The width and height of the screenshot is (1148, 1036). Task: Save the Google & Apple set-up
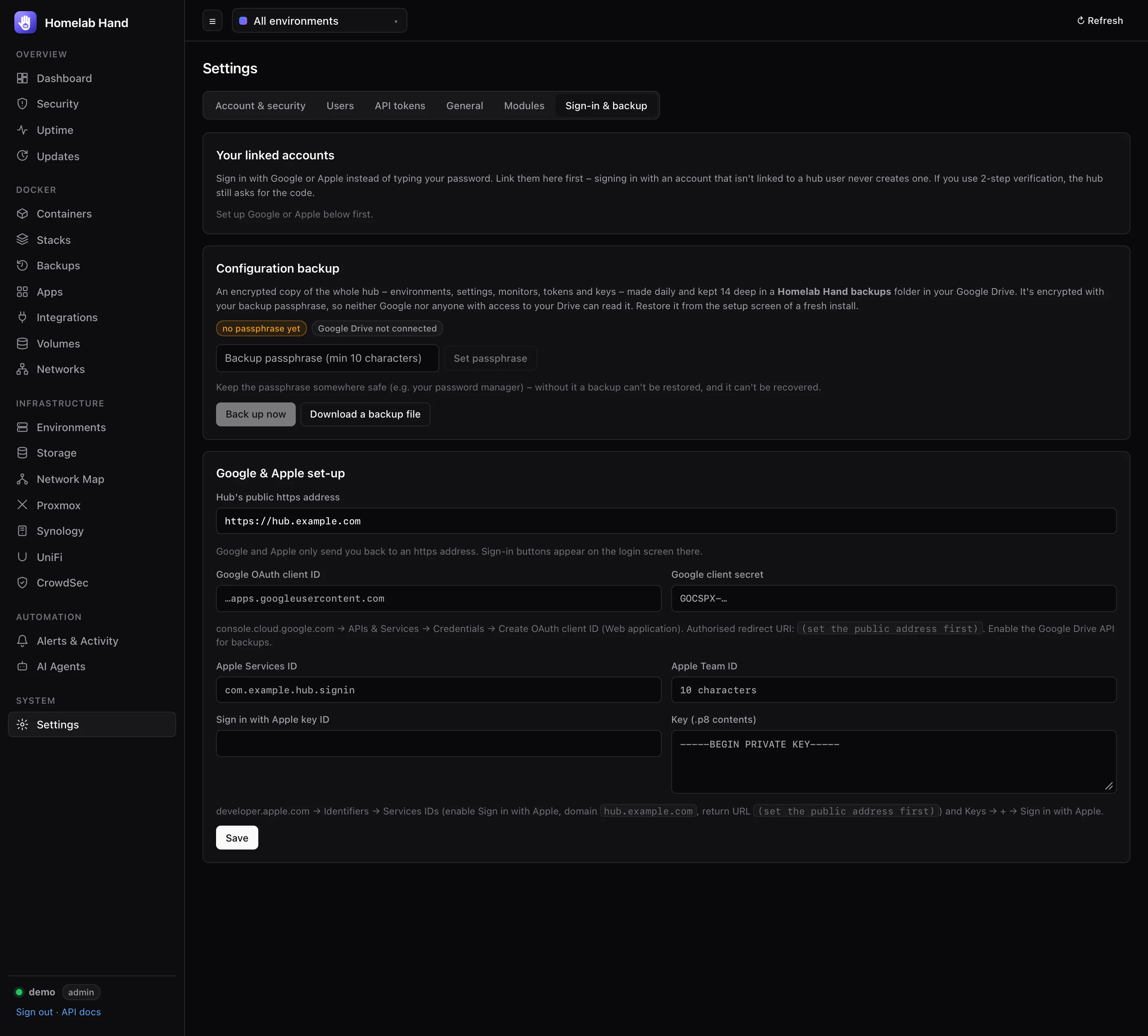pos(237,837)
